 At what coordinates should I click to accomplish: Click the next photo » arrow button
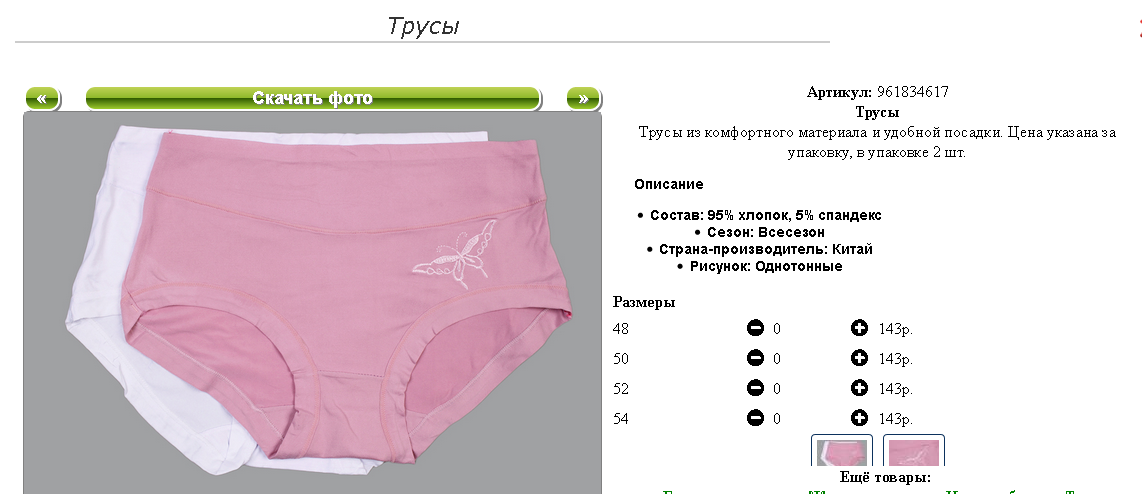pyautogui.click(x=583, y=98)
